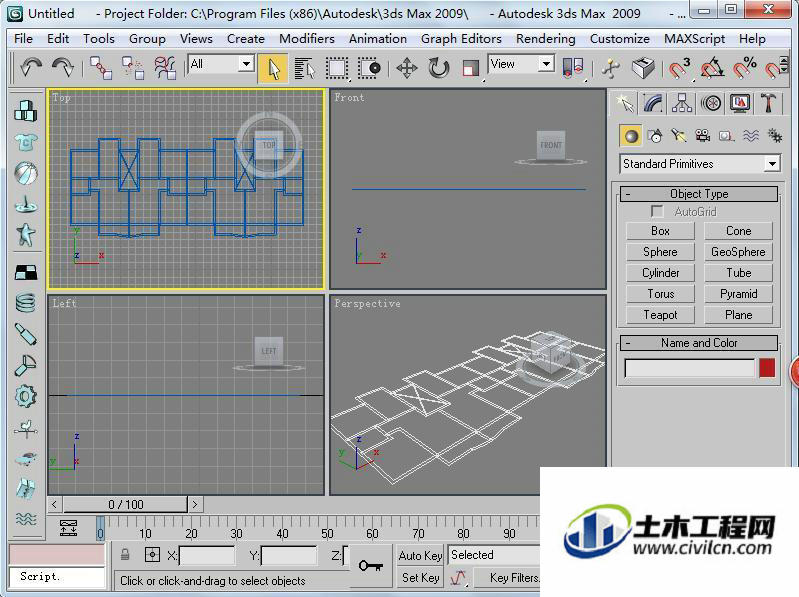Open Select by Name list icon
Image resolution: width=799 pixels, height=597 pixels.
[x=305, y=68]
